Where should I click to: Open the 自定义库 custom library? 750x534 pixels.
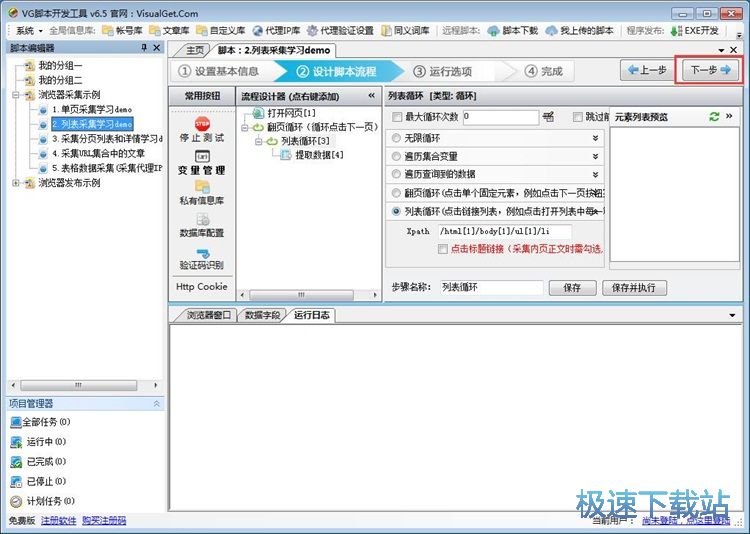[221, 31]
